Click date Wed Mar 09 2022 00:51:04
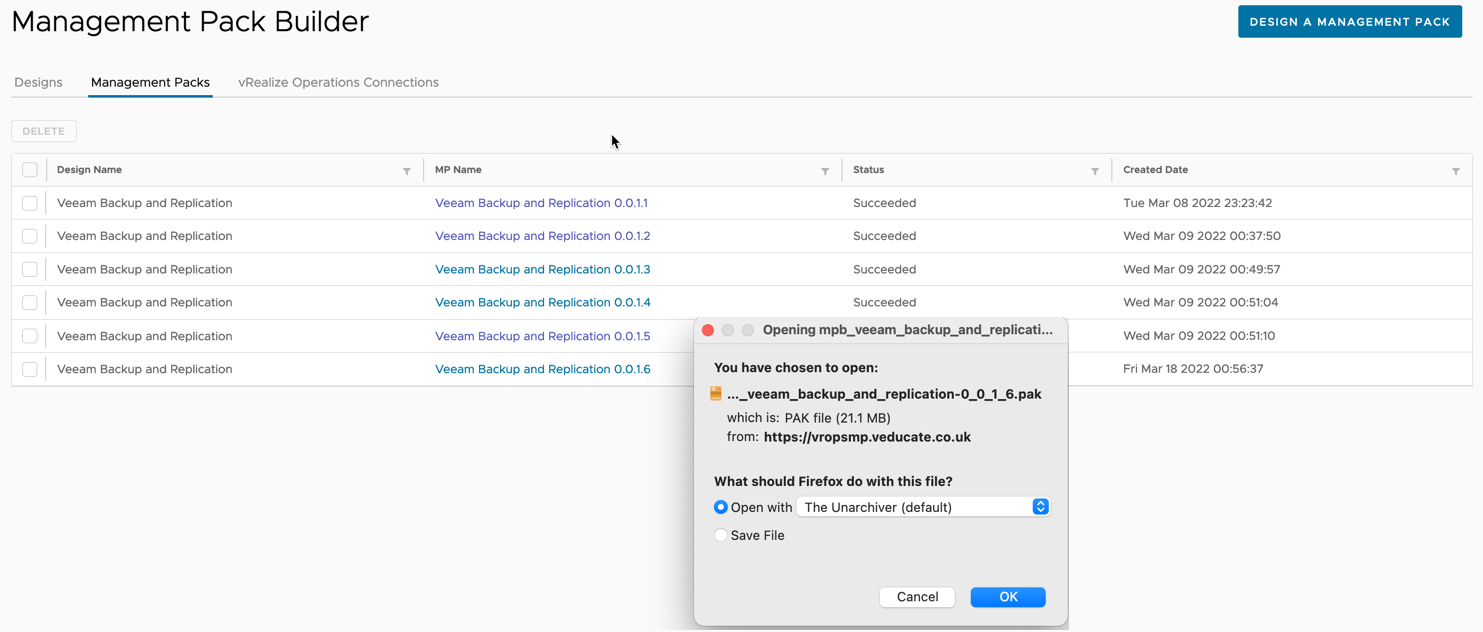The width and height of the screenshot is (1483, 632). (1200, 302)
